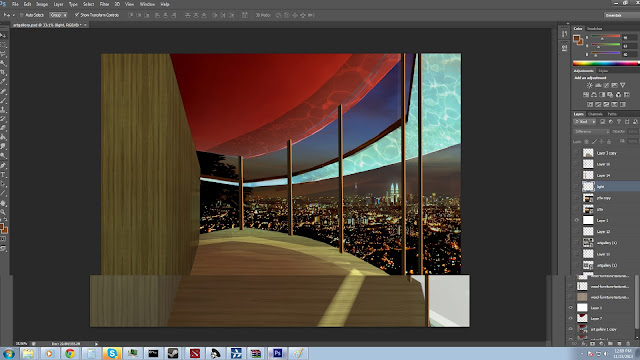
Task: Open the Group auto-select dropdown
Action: [x=58, y=15]
